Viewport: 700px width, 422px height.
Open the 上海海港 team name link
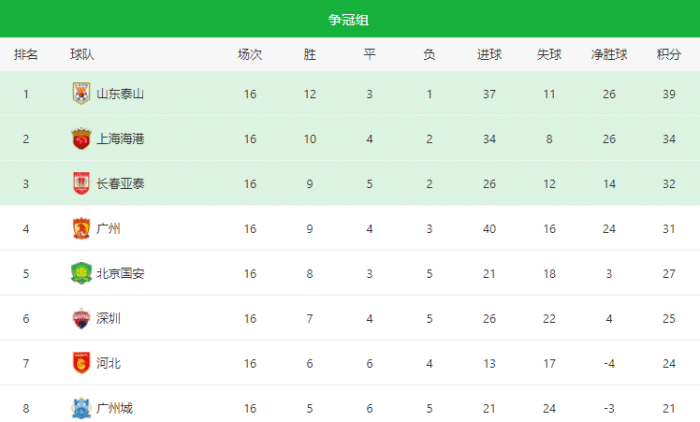coord(120,139)
